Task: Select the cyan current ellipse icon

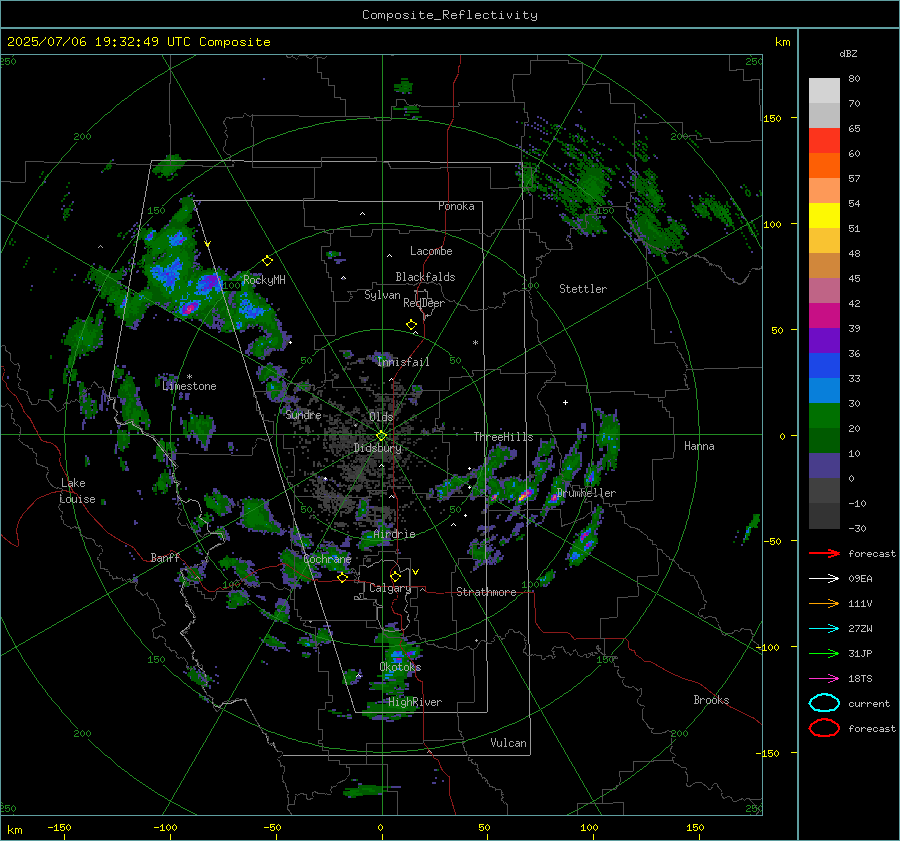Action: [x=824, y=703]
